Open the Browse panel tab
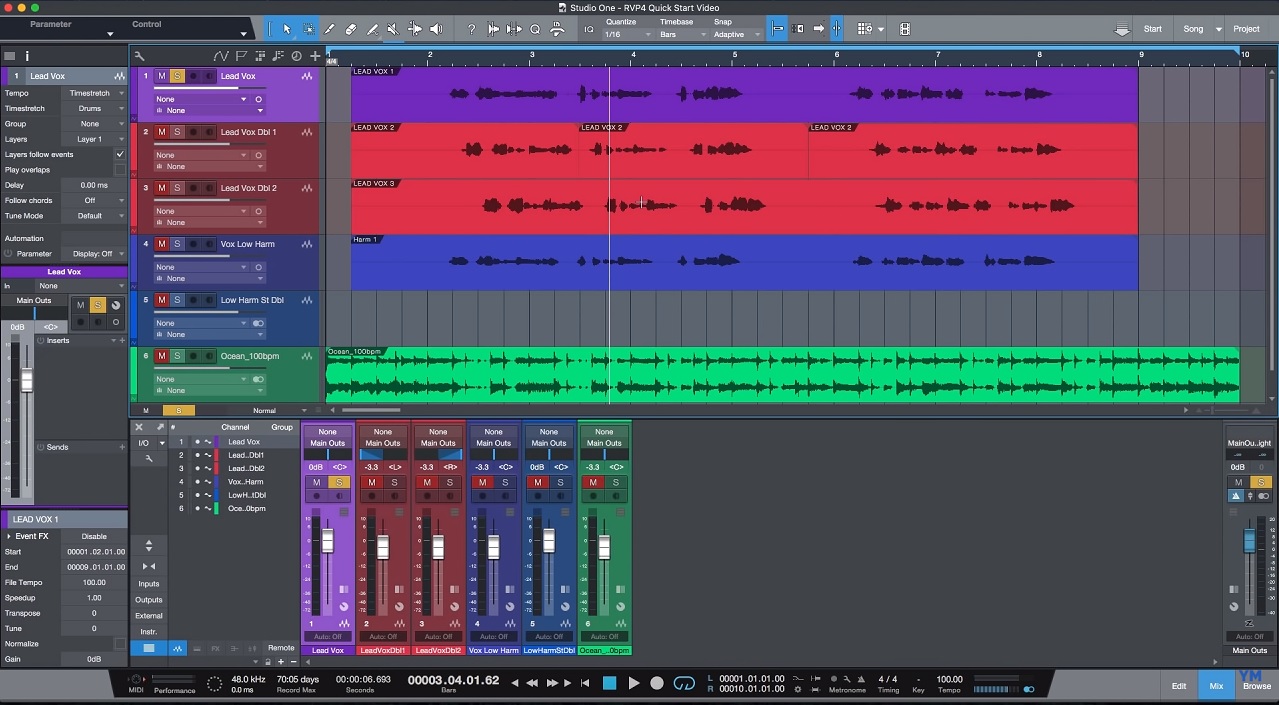Viewport: 1279px width, 705px height. (1257, 686)
